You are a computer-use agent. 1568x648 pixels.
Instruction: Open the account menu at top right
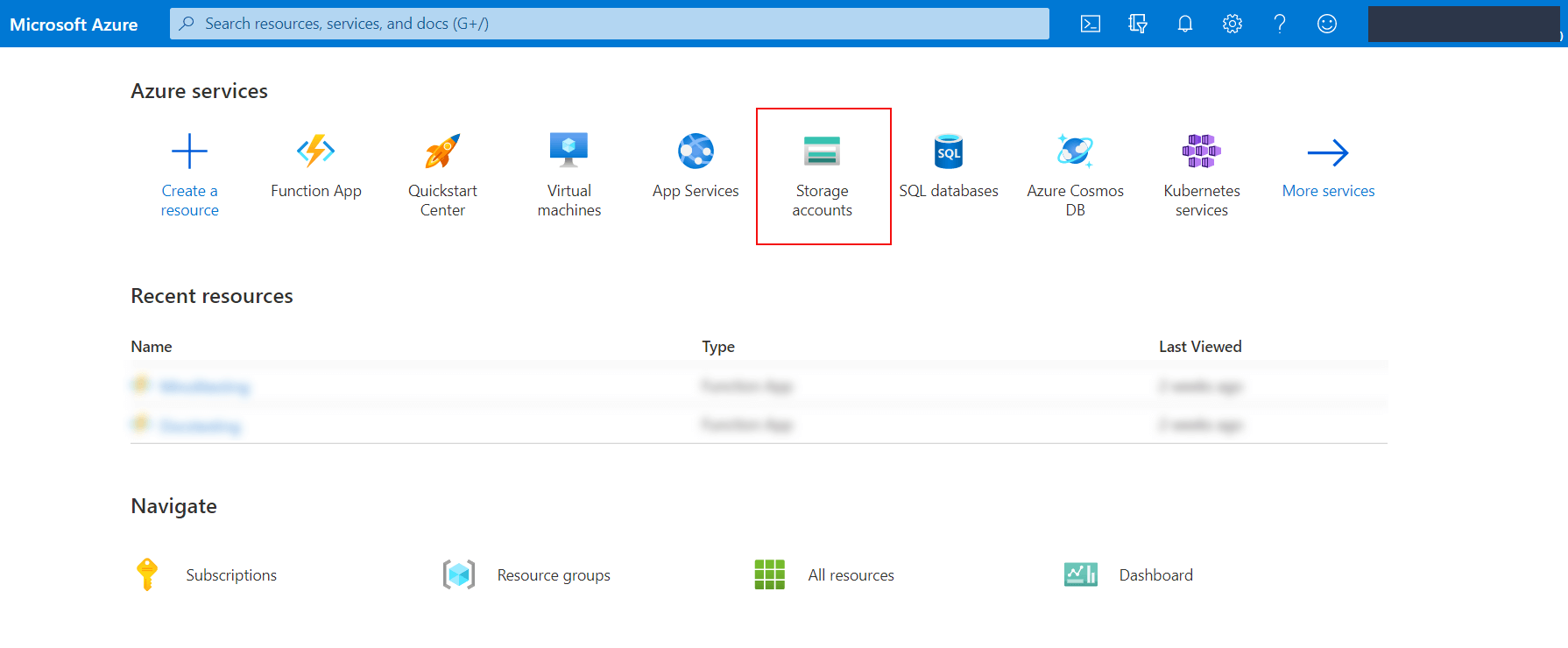1465,24
